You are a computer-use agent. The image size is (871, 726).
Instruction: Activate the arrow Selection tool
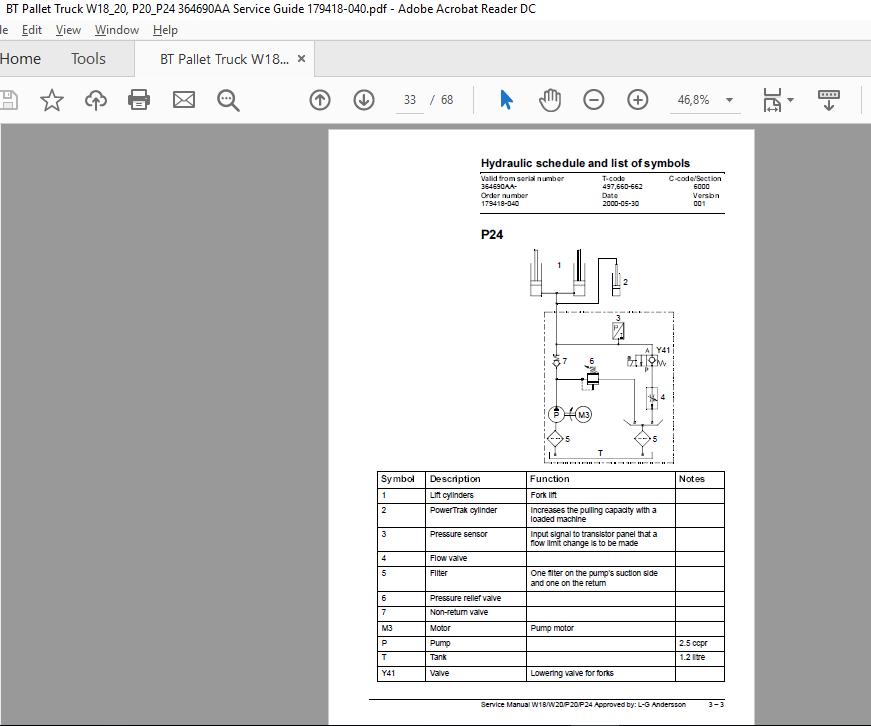[x=506, y=100]
